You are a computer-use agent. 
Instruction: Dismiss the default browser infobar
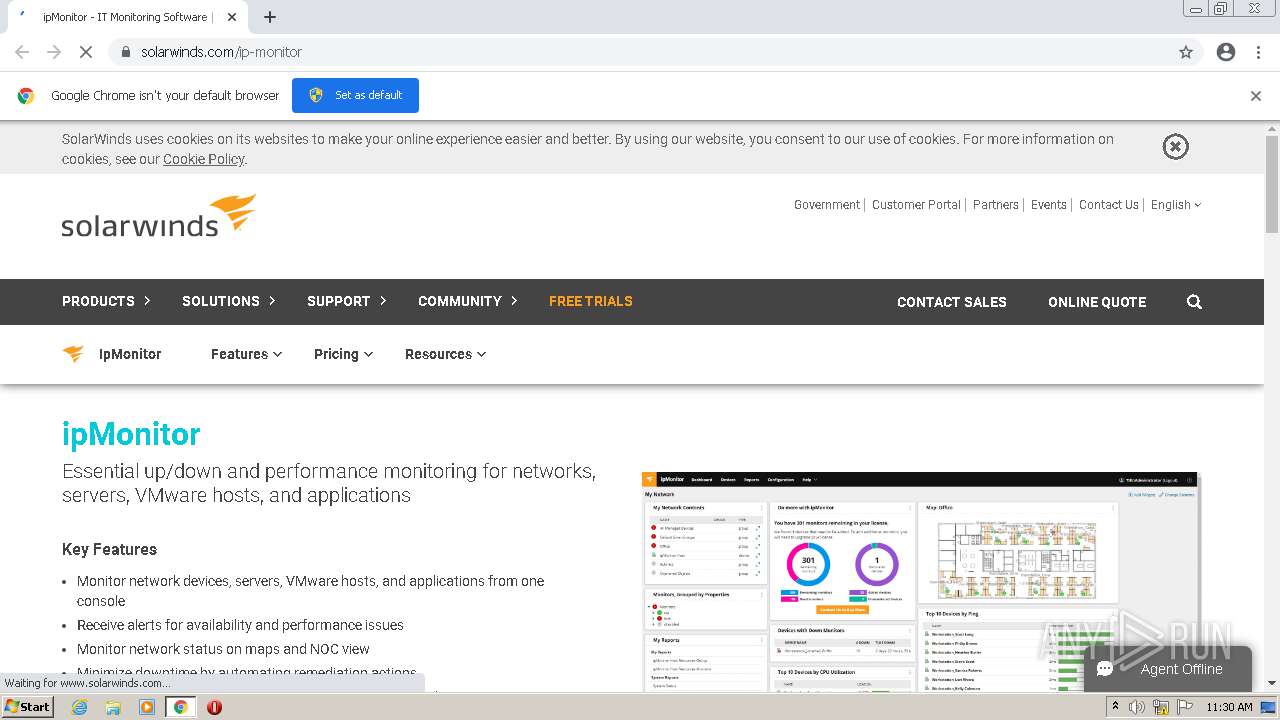[1256, 96]
